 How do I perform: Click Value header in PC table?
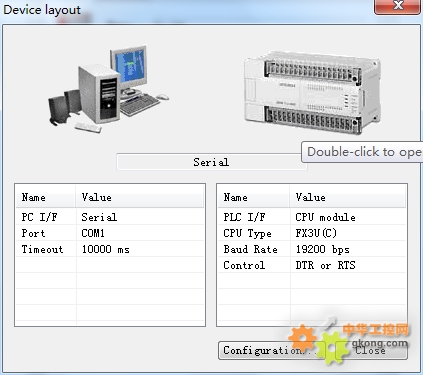pos(140,197)
